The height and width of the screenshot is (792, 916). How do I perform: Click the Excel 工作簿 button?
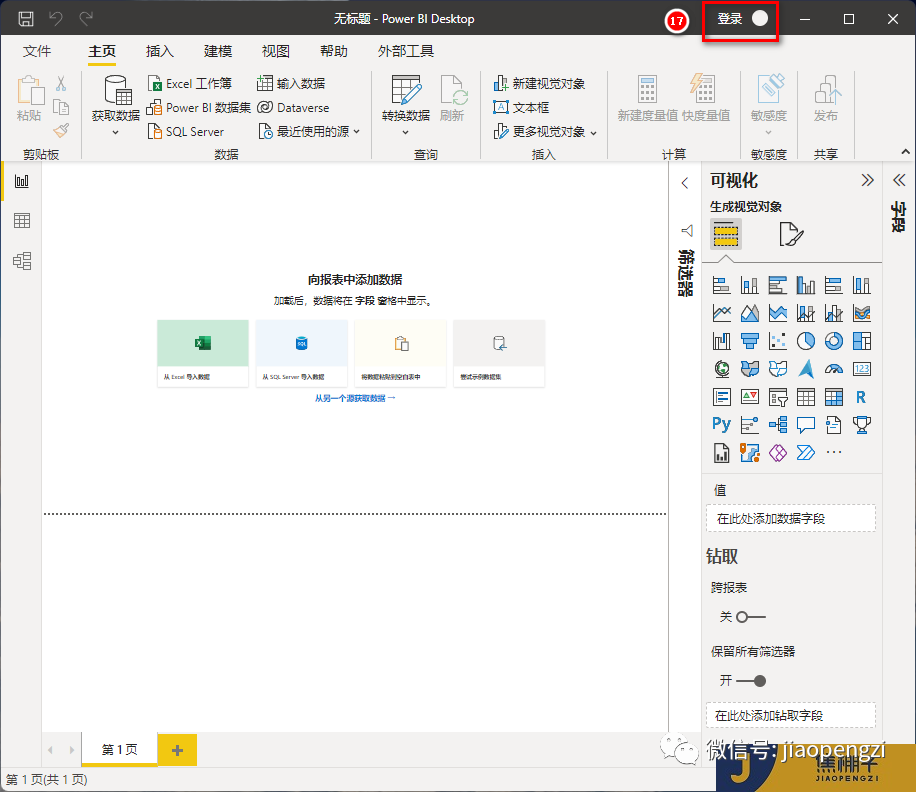[x=190, y=84]
